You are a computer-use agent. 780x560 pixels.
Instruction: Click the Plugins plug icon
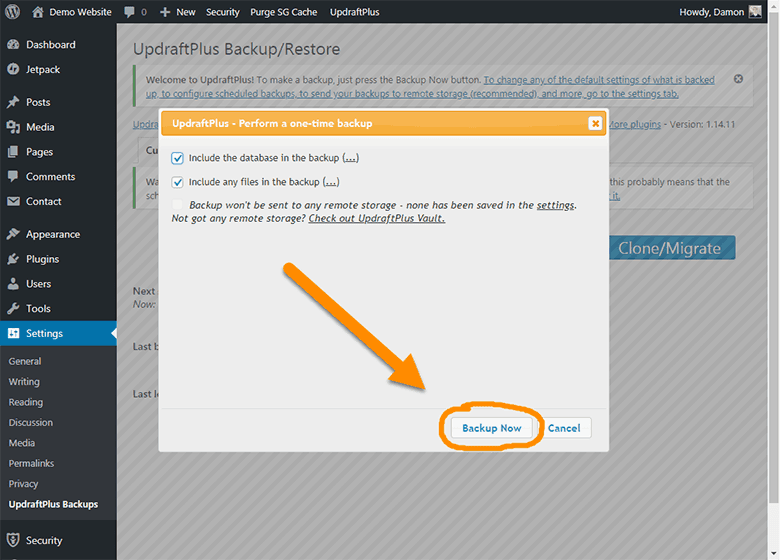[13, 259]
